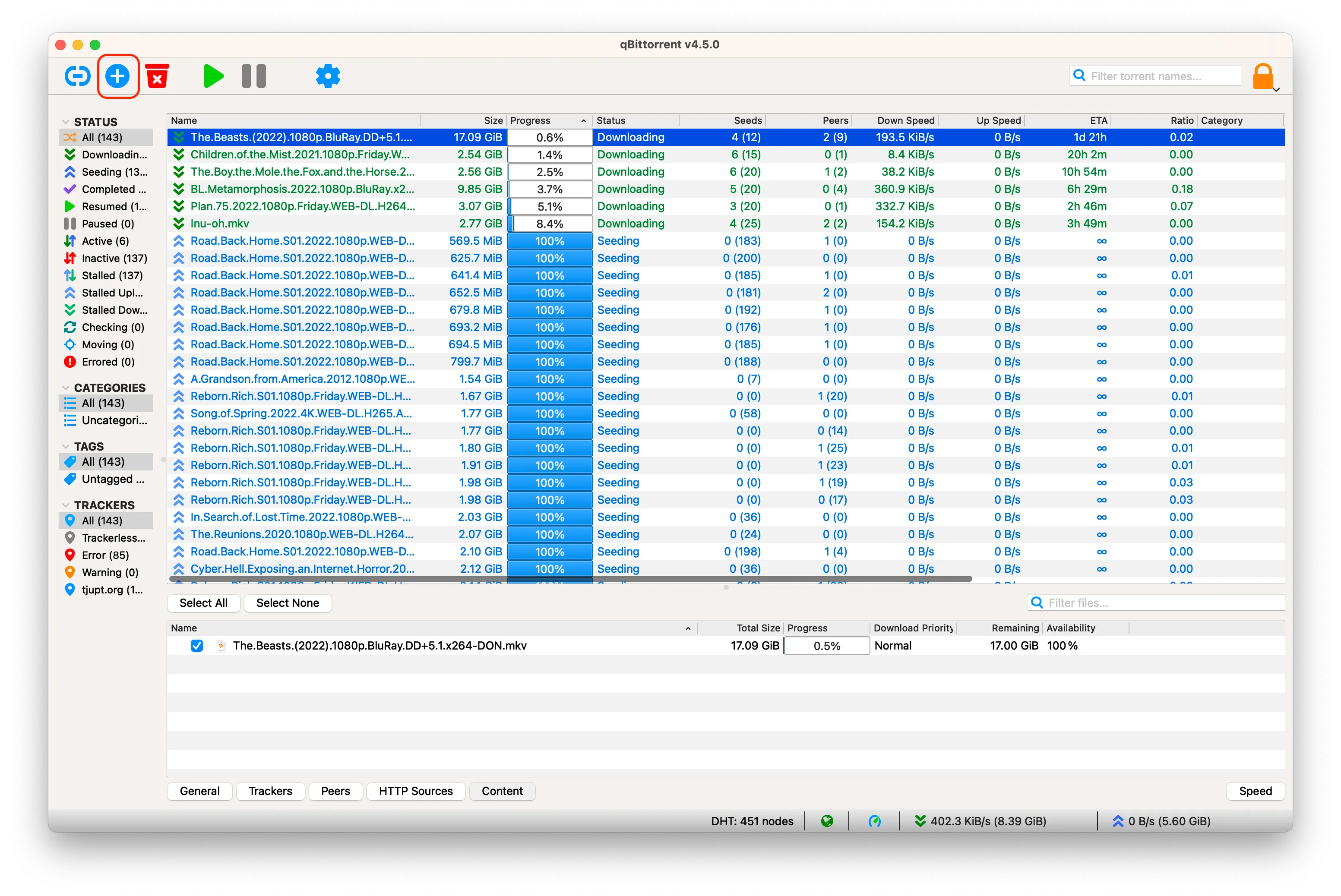Filter by Moving (0) status
The height and width of the screenshot is (896, 1341).
coord(106,344)
